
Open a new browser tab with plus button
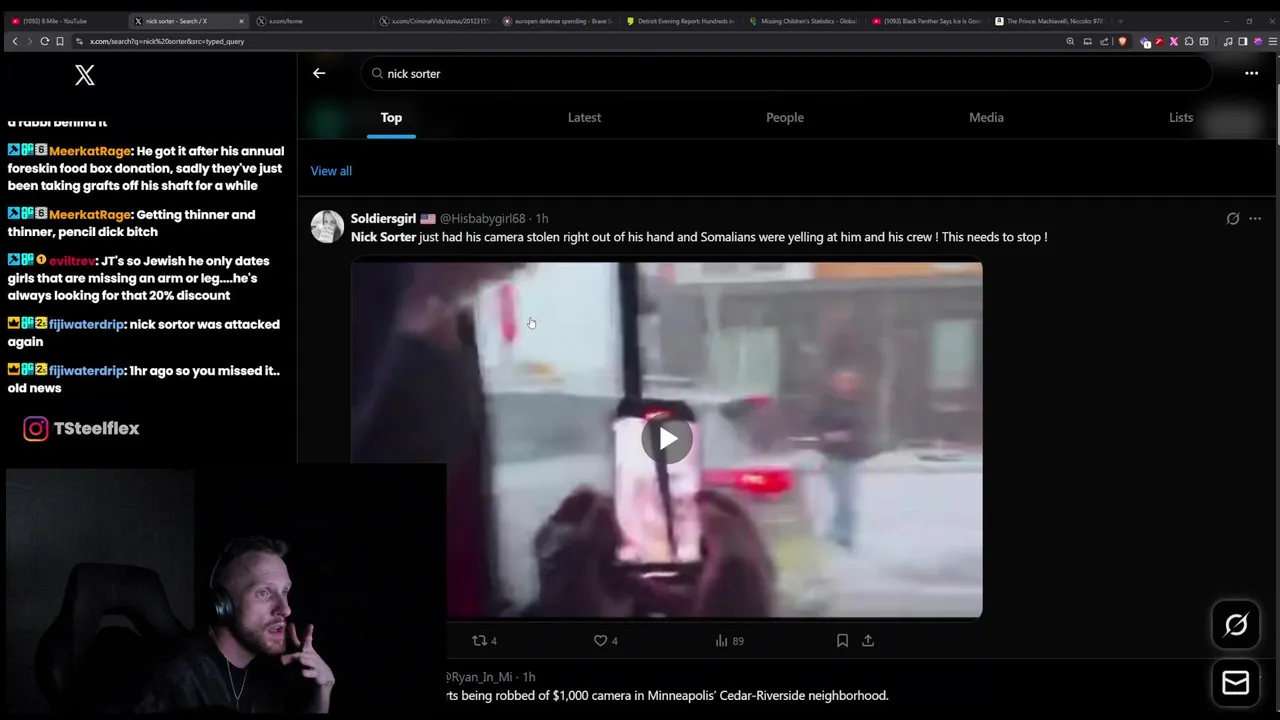pyautogui.click(x=1120, y=21)
